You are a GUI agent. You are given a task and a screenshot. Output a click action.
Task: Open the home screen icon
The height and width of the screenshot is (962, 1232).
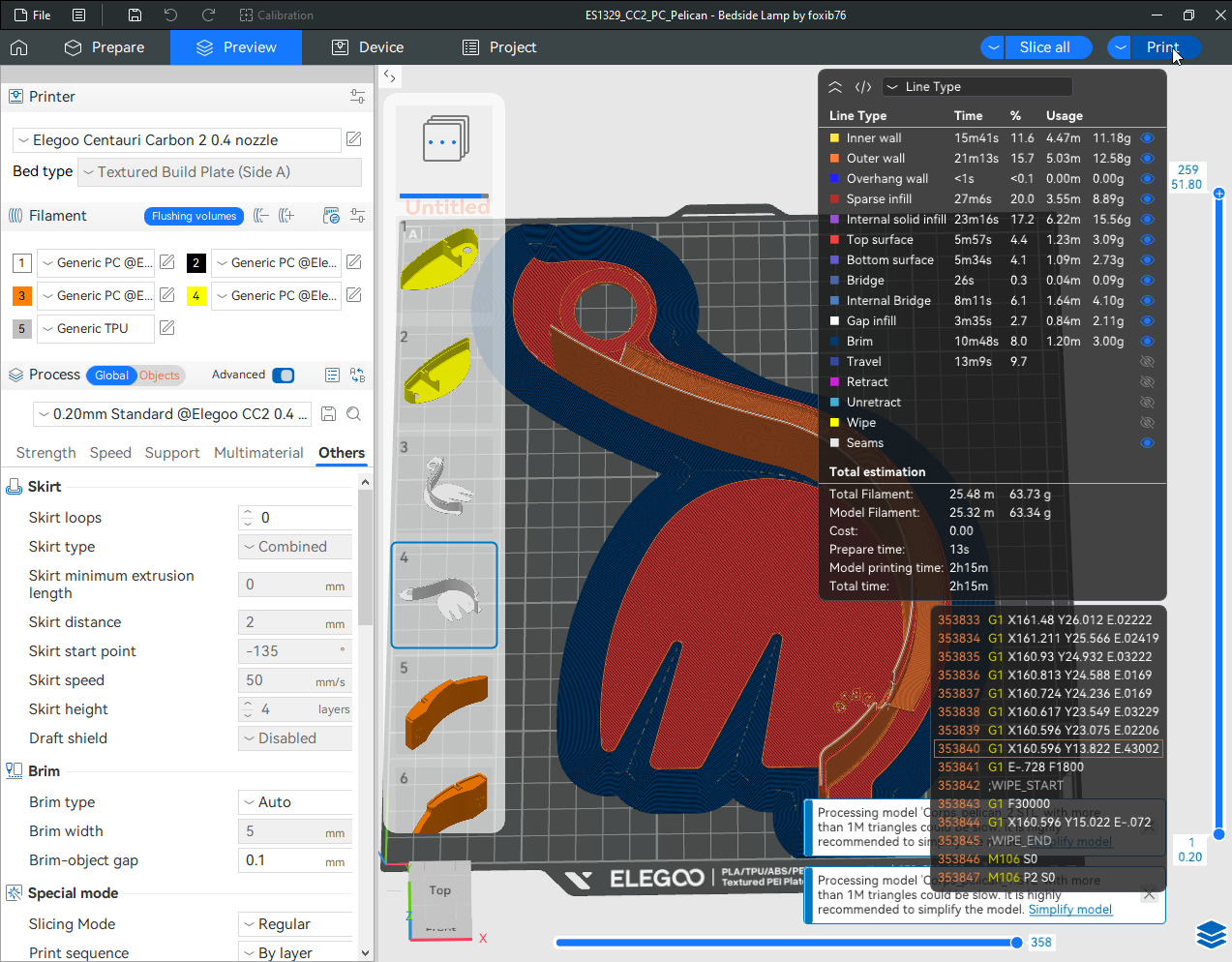(19, 47)
